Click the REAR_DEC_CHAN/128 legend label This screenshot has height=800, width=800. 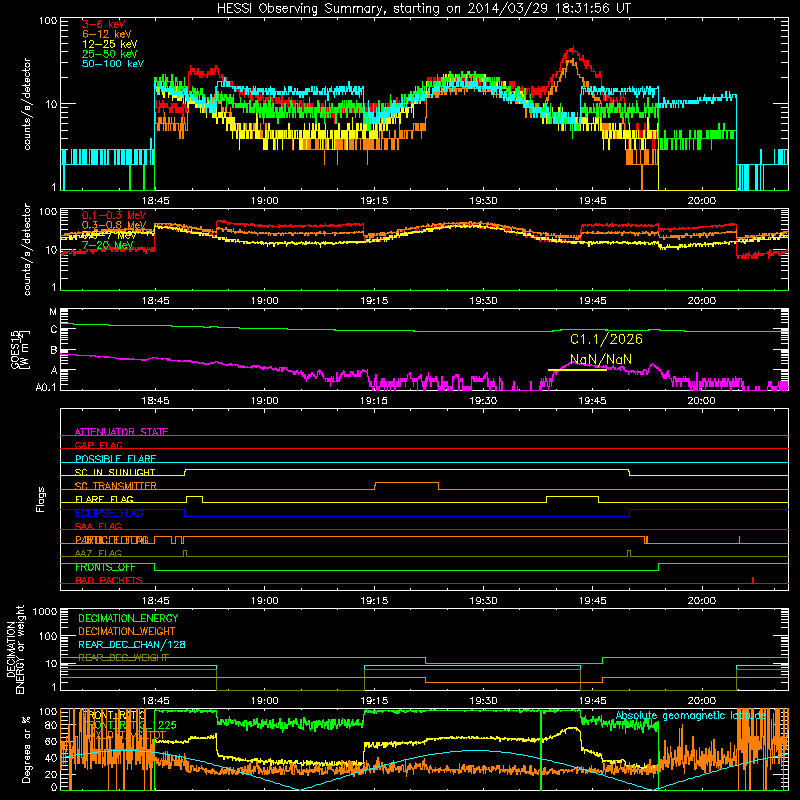tap(132, 644)
